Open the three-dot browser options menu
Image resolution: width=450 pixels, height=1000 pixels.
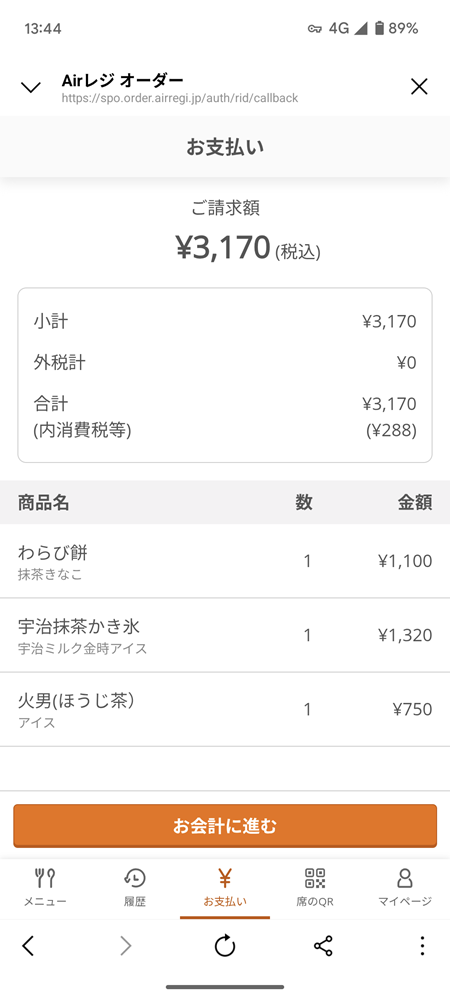(422, 946)
